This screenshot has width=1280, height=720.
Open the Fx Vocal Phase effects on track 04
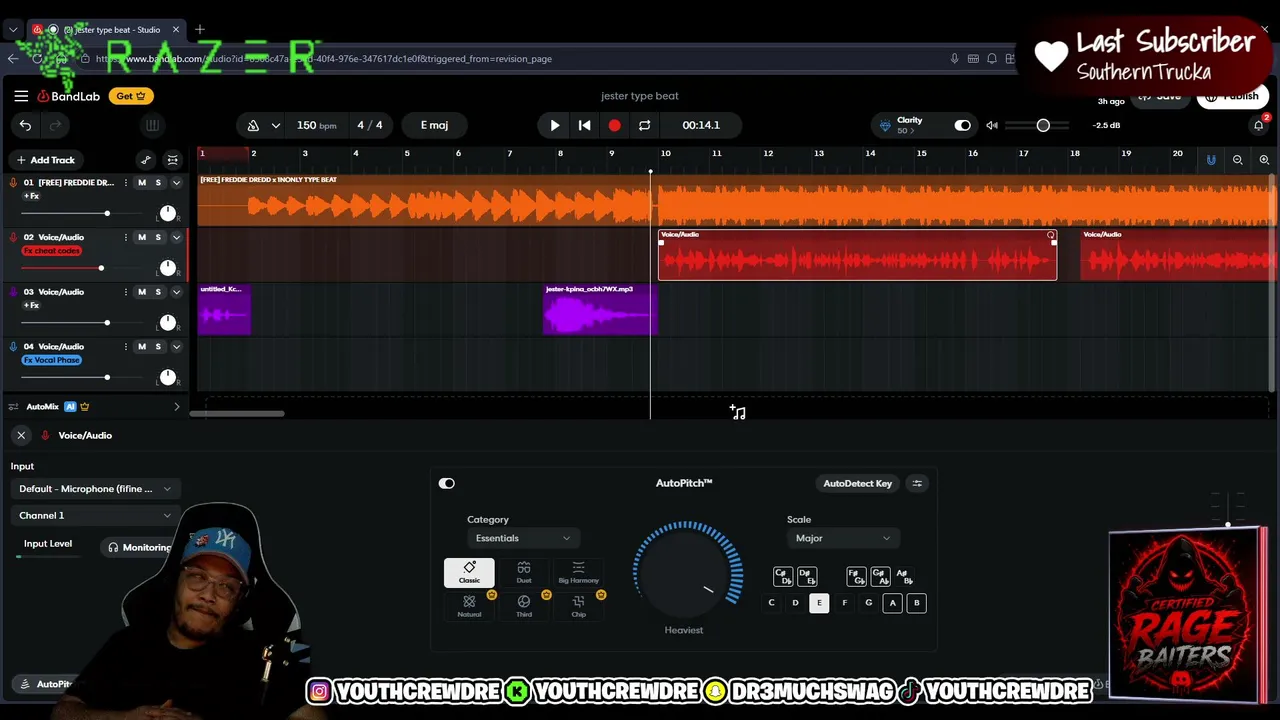(x=52, y=360)
